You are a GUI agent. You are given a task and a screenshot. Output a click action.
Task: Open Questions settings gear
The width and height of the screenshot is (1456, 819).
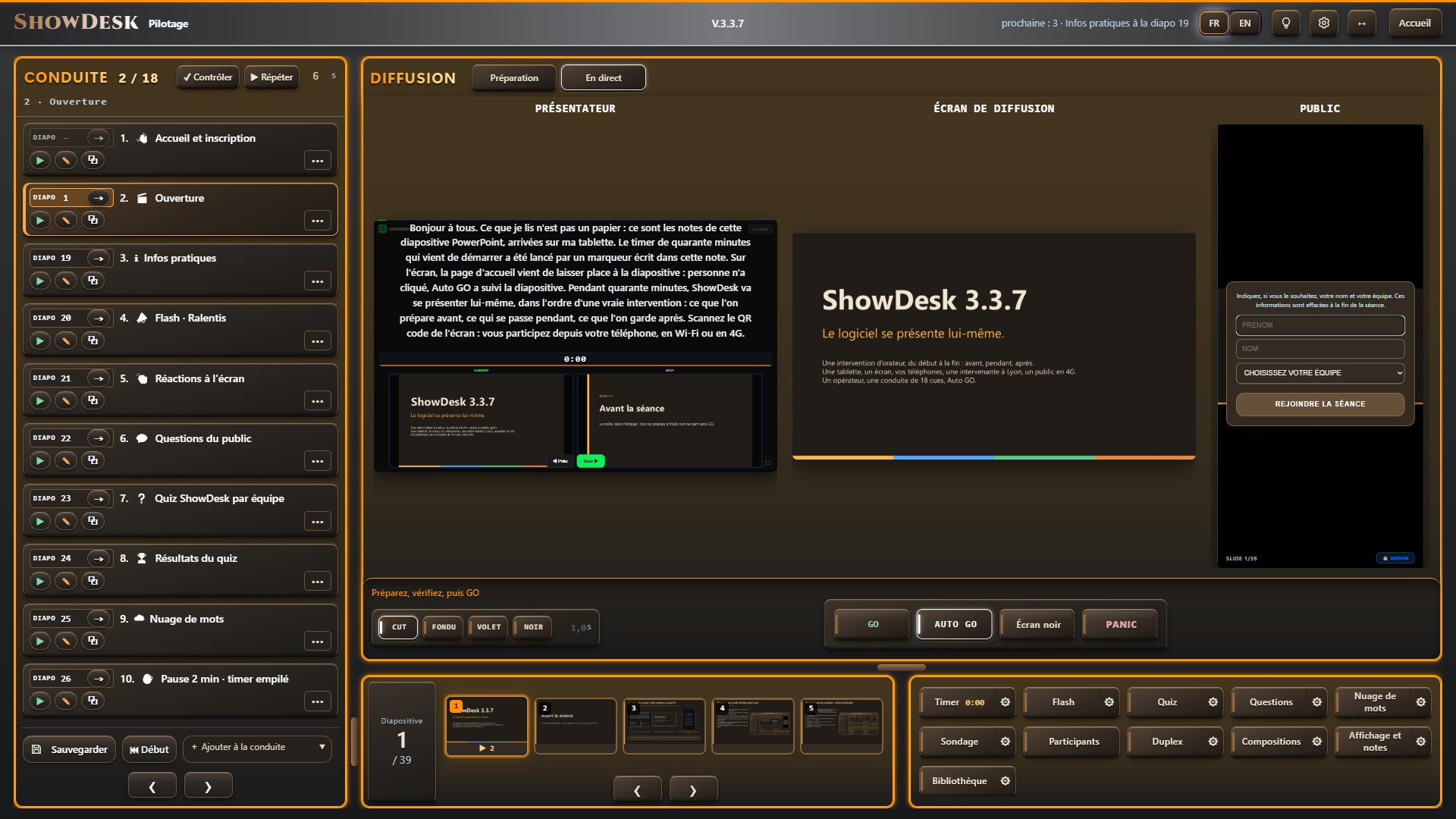[x=1317, y=702]
